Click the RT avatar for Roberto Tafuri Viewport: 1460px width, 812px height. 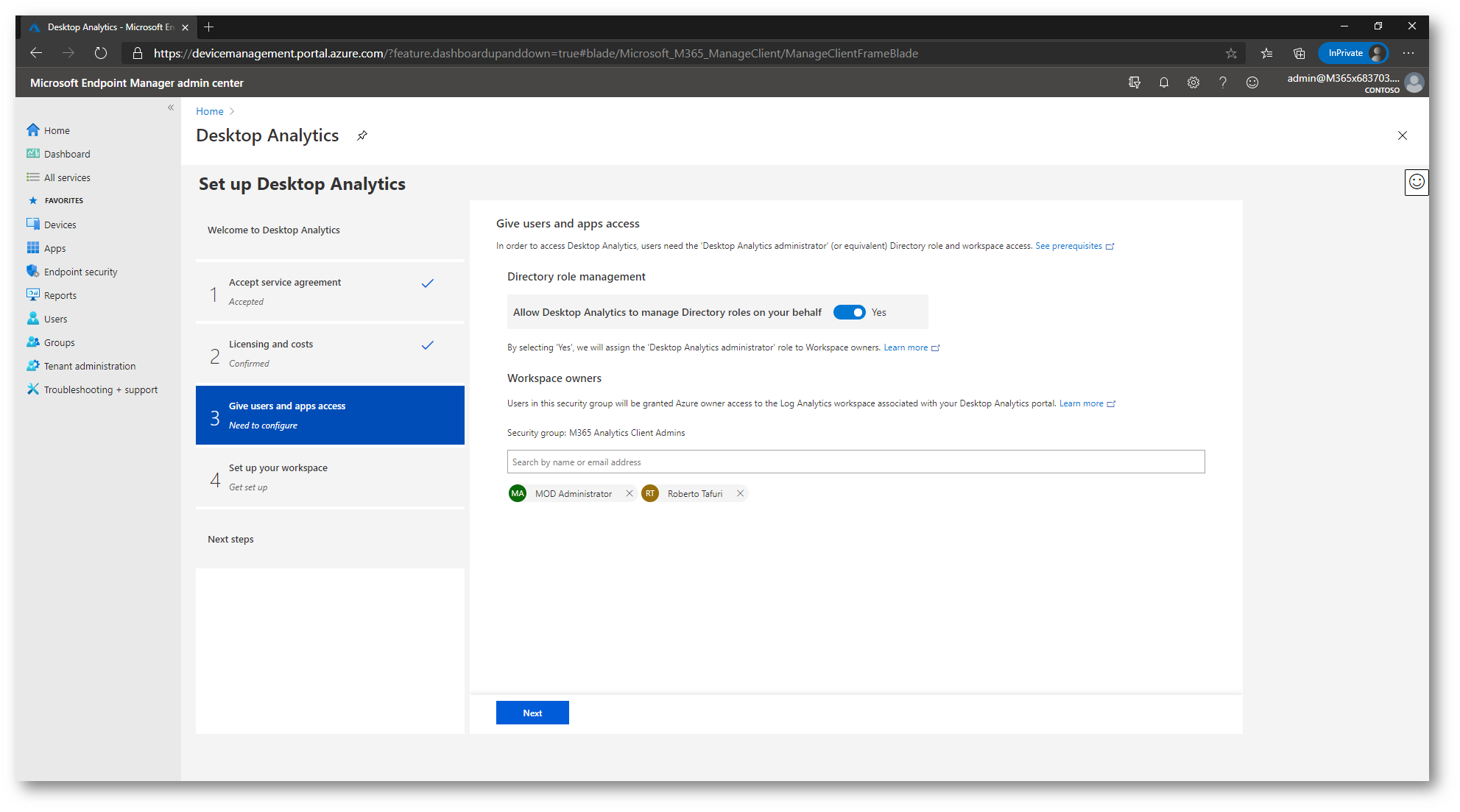coord(649,493)
